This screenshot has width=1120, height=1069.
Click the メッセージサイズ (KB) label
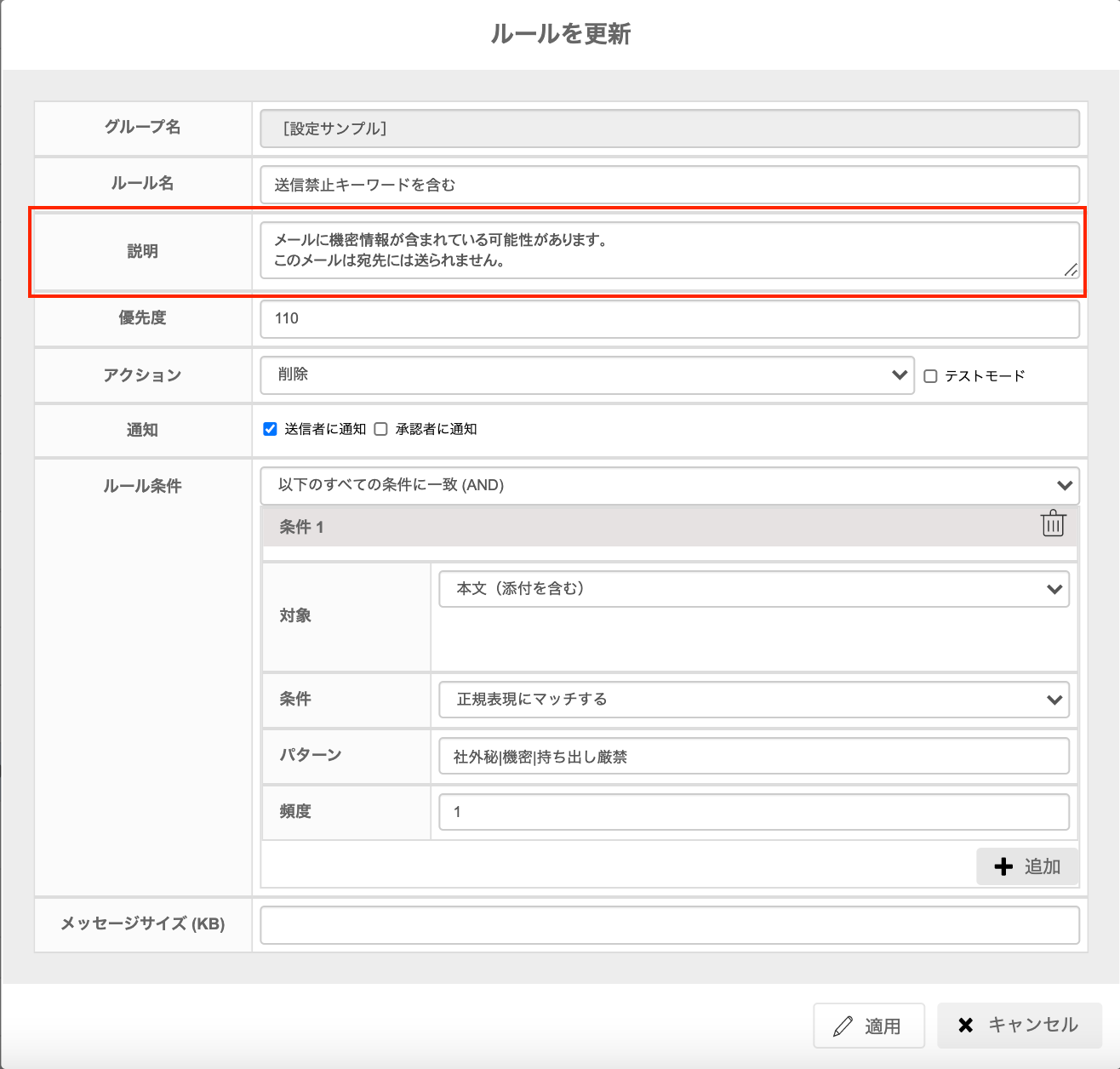pos(142,923)
